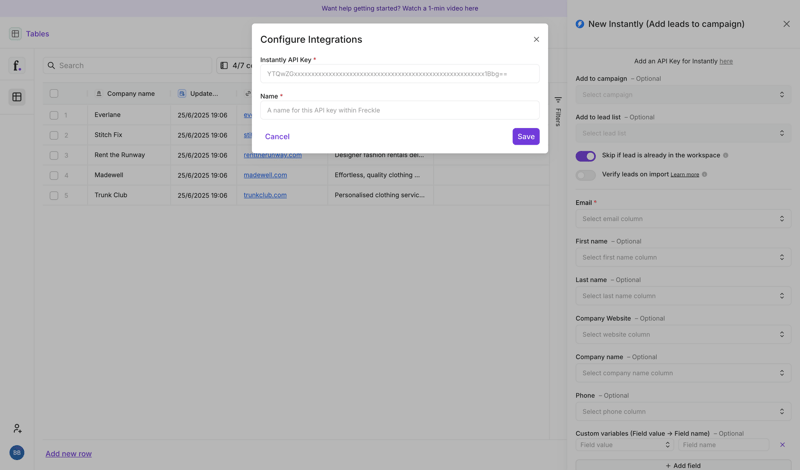
Task: Select the checkbox for Trunk Club row
Action: coord(54,195)
